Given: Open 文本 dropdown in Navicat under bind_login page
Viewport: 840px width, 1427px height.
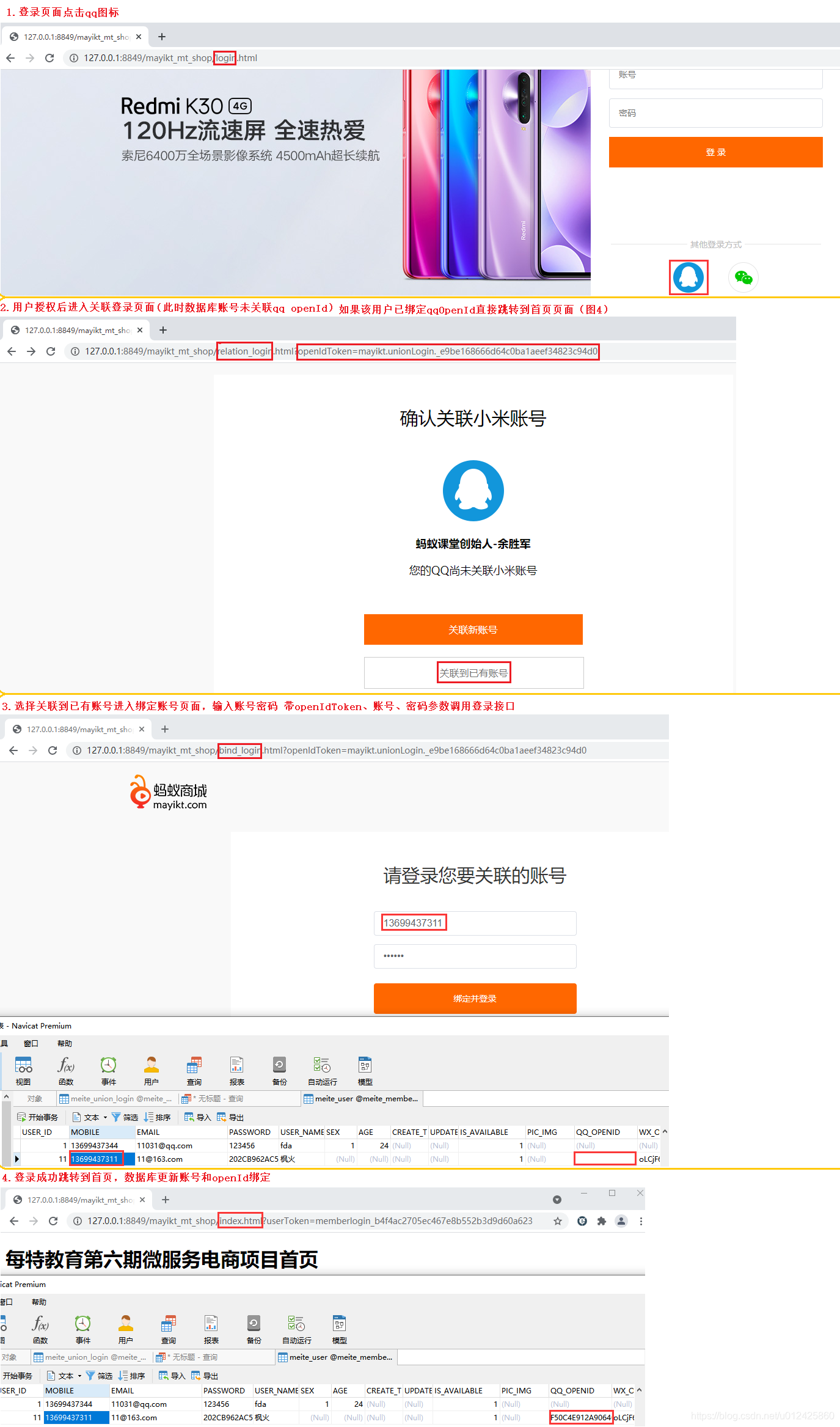Looking at the screenshot, I should 90,1117.
